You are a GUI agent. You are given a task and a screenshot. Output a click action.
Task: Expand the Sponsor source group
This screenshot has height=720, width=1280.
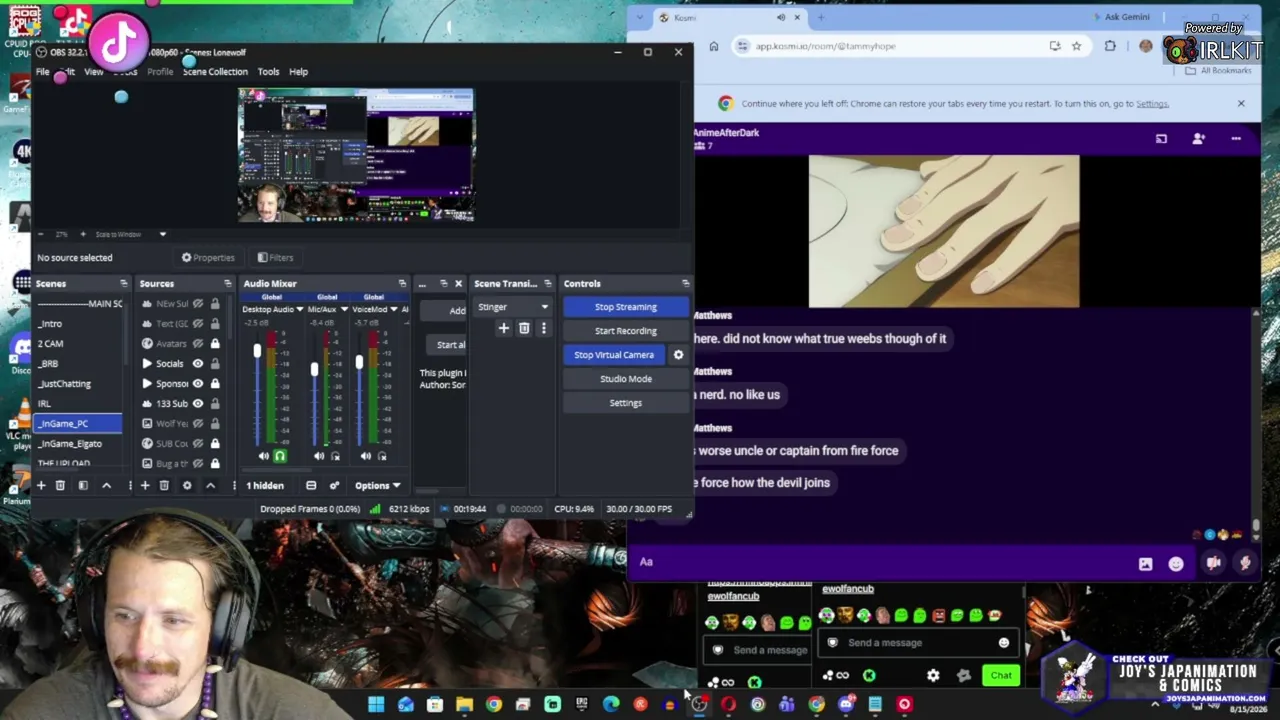[147, 384]
